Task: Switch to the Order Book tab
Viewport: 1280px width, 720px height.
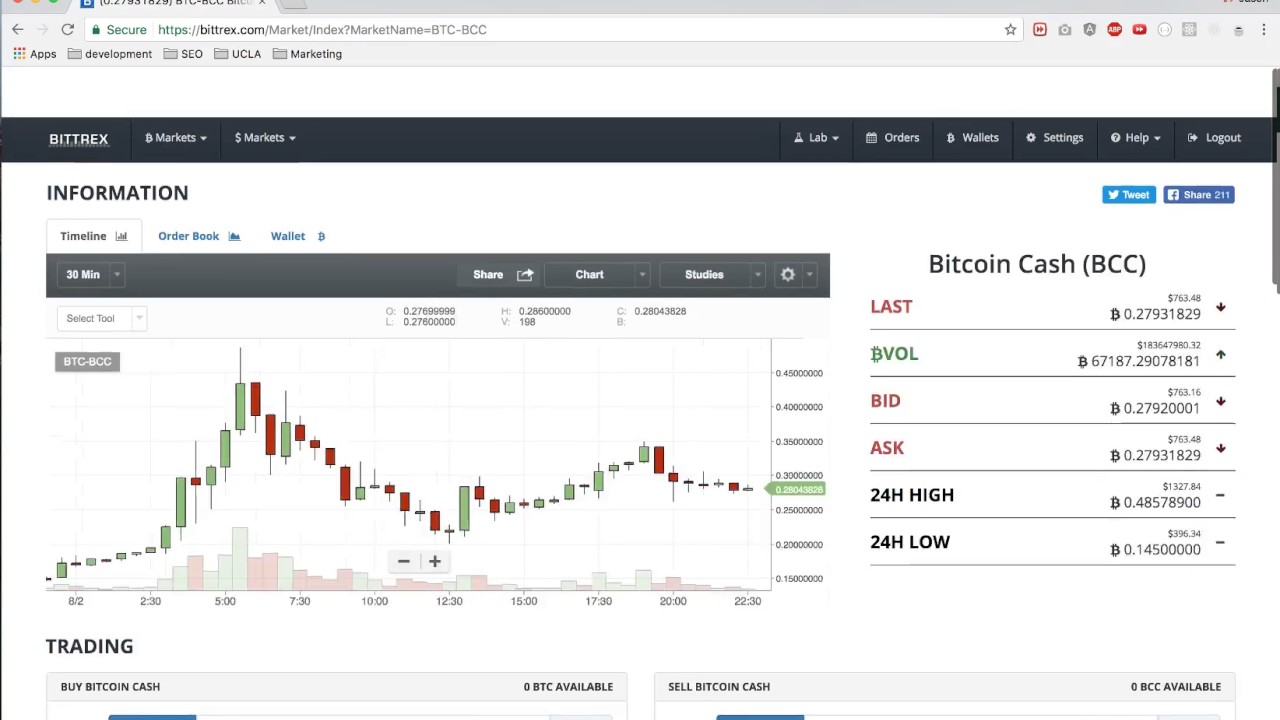Action: pyautogui.click(x=199, y=237)
